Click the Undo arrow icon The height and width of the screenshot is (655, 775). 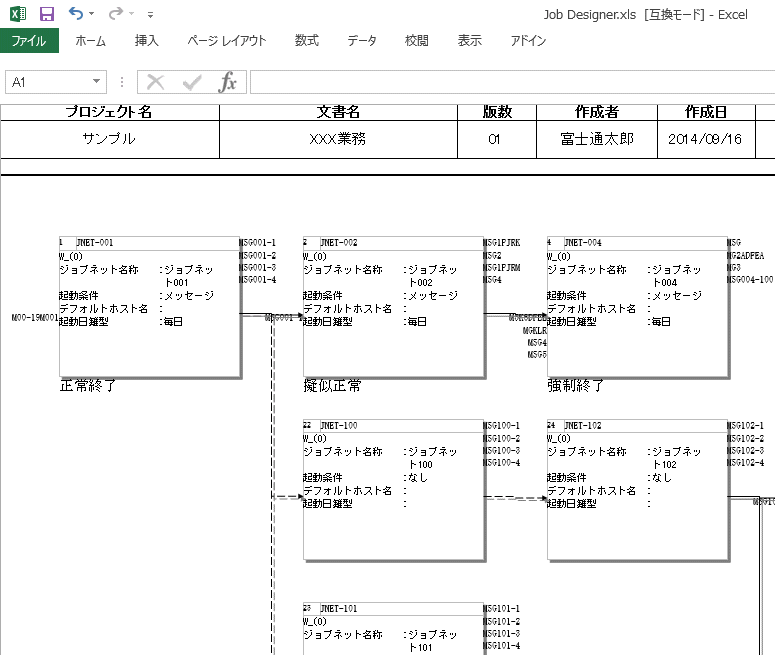[x=76, y=14]
